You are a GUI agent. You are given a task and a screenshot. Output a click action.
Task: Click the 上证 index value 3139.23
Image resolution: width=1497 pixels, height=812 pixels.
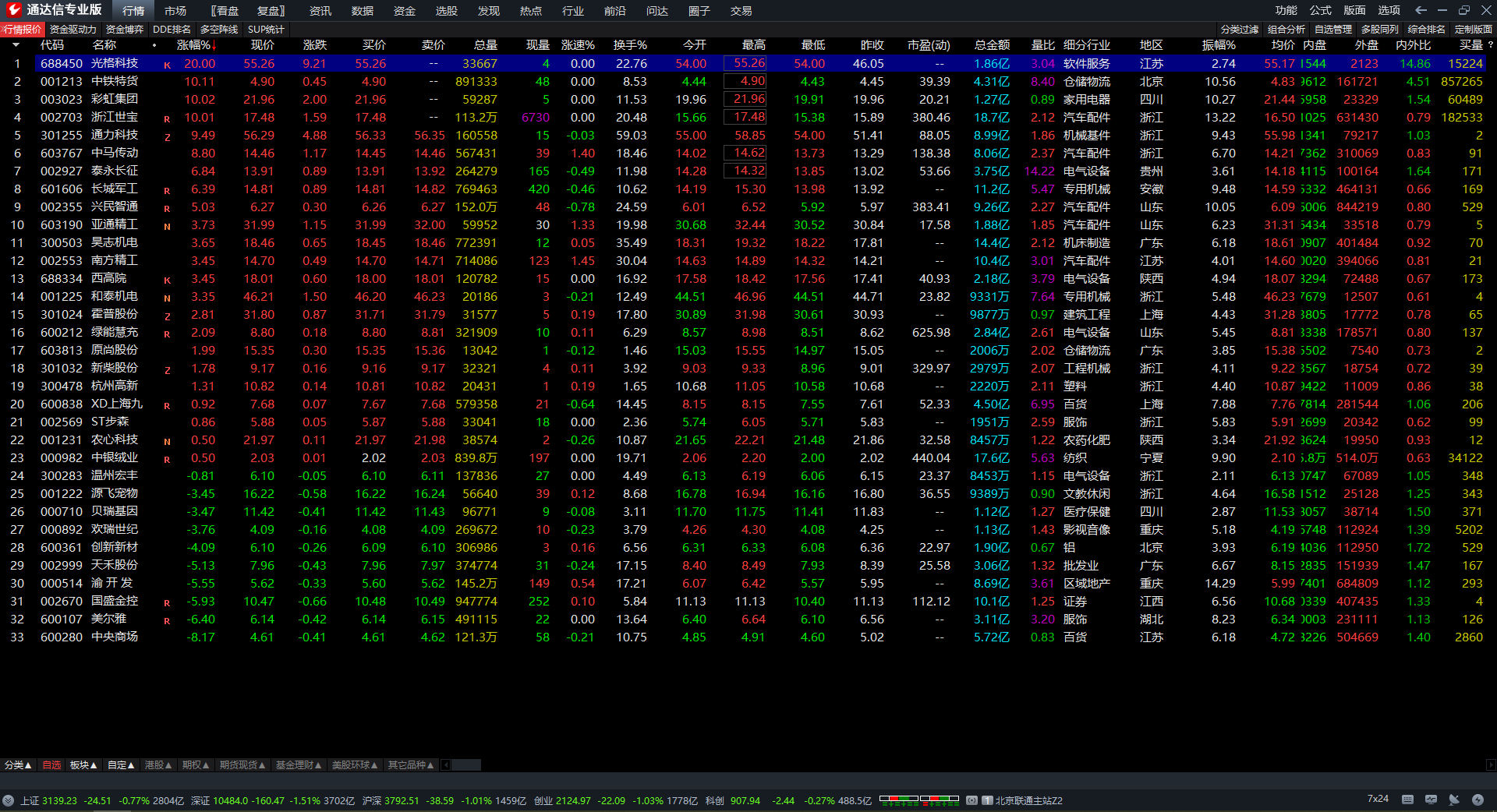click(x=59, y=800)
